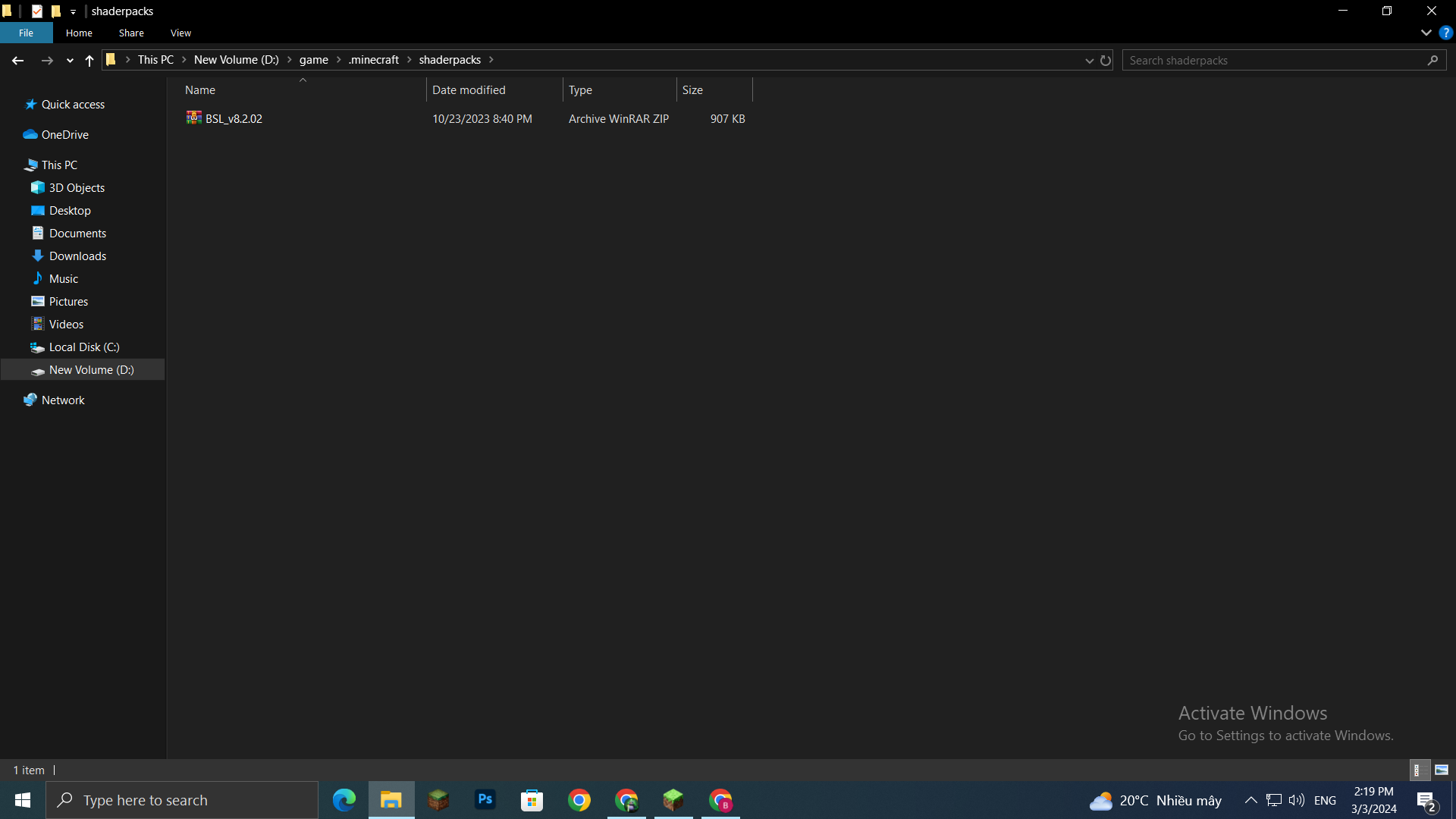Select the BSL_v8.2.02 zip file
The image size is (1456, 819).
[x=234, y=118]
